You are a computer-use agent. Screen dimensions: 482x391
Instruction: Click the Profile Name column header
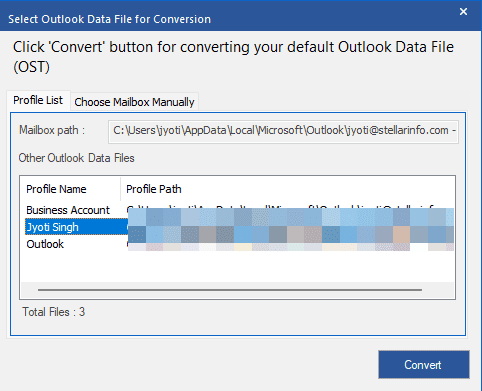(x=70, y=189)
